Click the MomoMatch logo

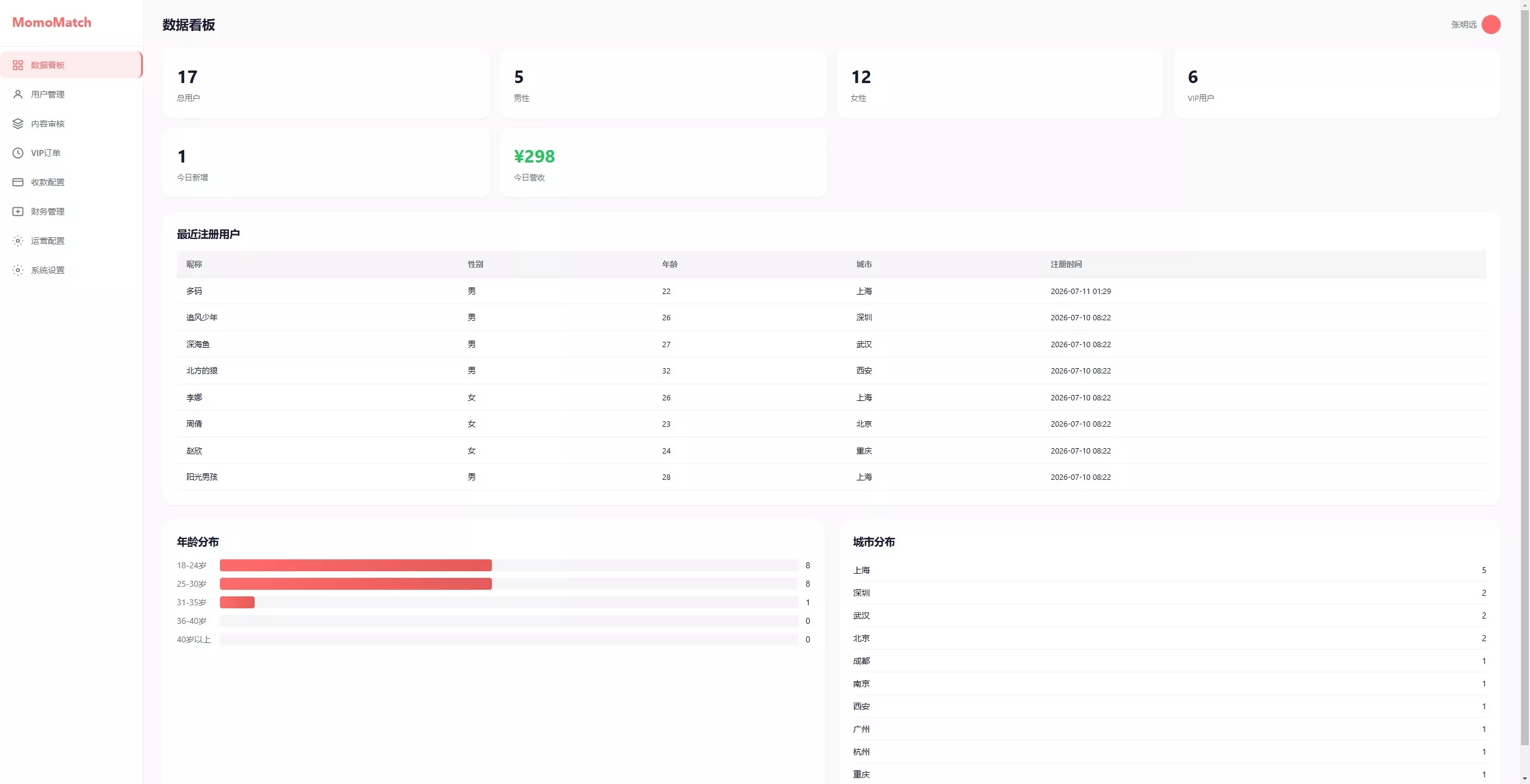coord(52,22)
